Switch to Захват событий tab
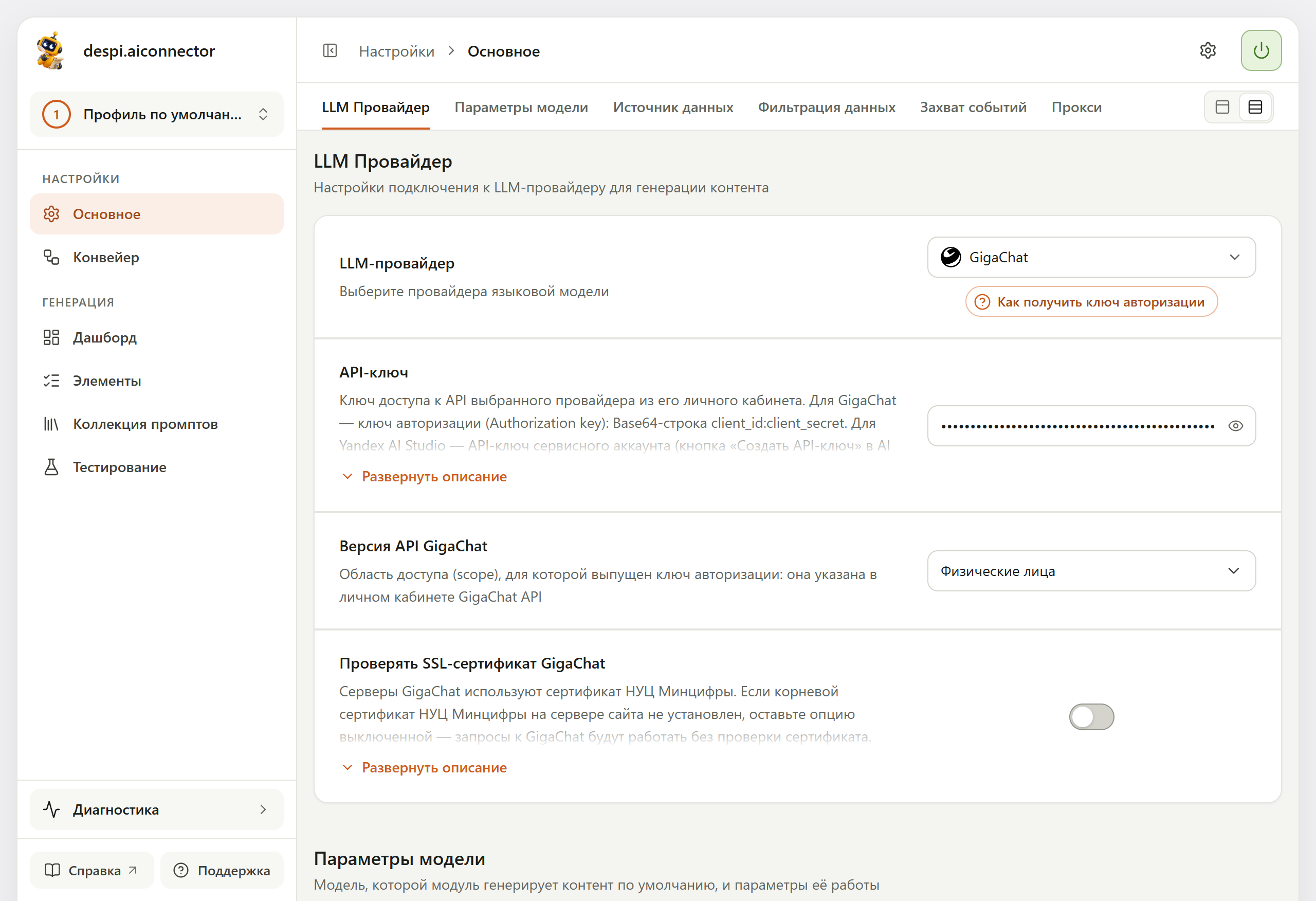The width and height of the screenshot is (1316, 901). pyautogui.click(x=973, y=107)
